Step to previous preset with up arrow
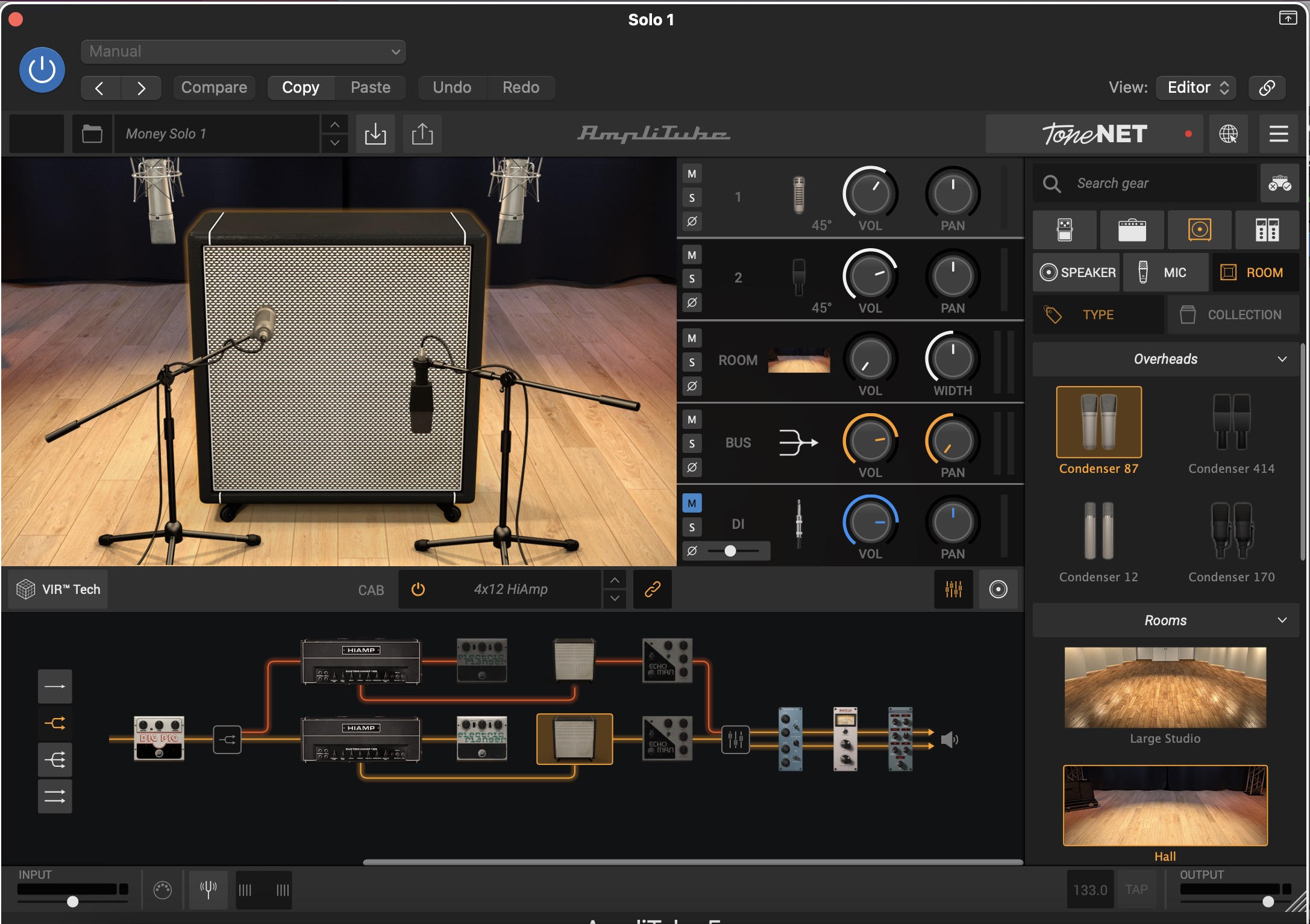The image size is (1310, 924). coord(334,124)
